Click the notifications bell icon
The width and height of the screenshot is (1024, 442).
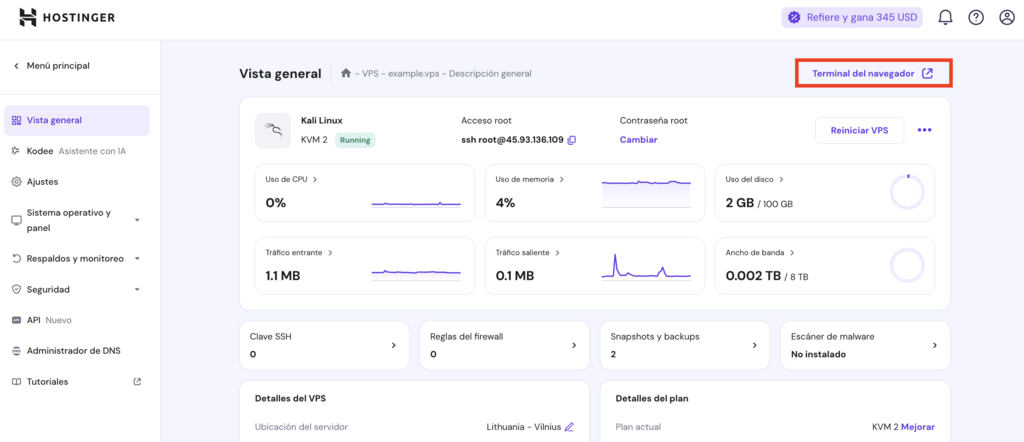pos(944,17)
